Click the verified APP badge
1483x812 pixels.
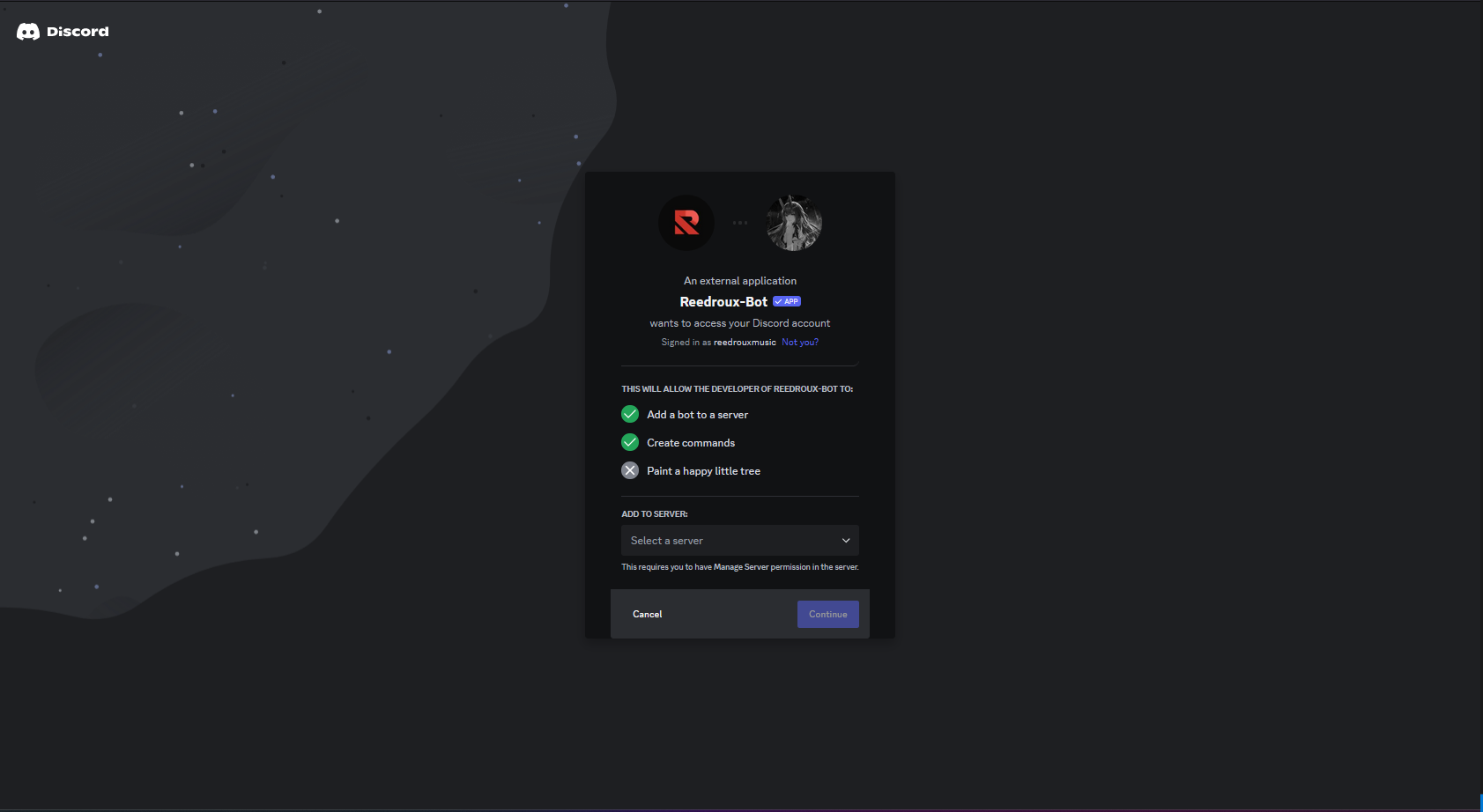point(787,301)
